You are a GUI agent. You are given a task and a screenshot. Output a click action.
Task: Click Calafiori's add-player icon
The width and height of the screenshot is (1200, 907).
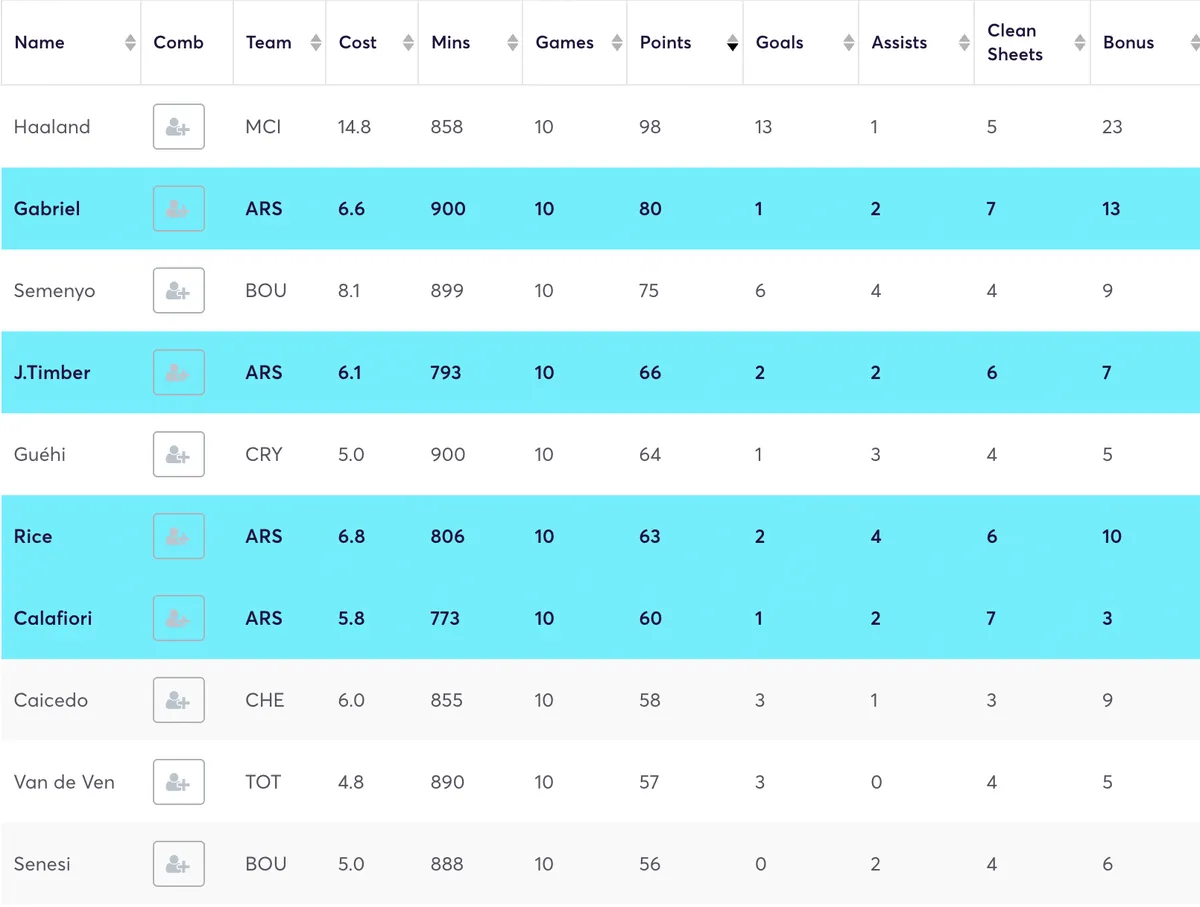click(x=178, y=618)
